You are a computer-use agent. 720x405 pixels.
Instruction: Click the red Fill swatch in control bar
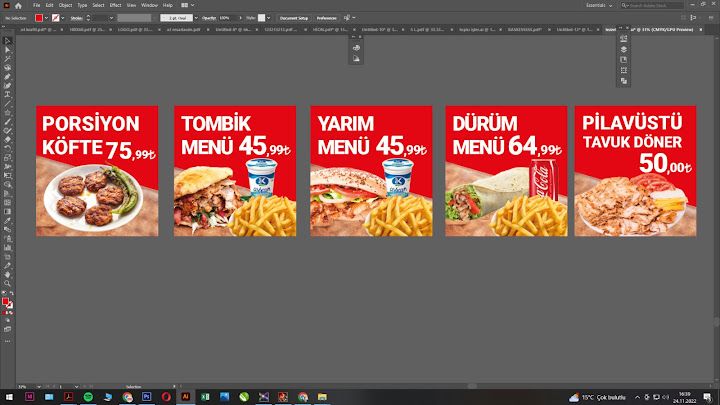tap(39, 18)
